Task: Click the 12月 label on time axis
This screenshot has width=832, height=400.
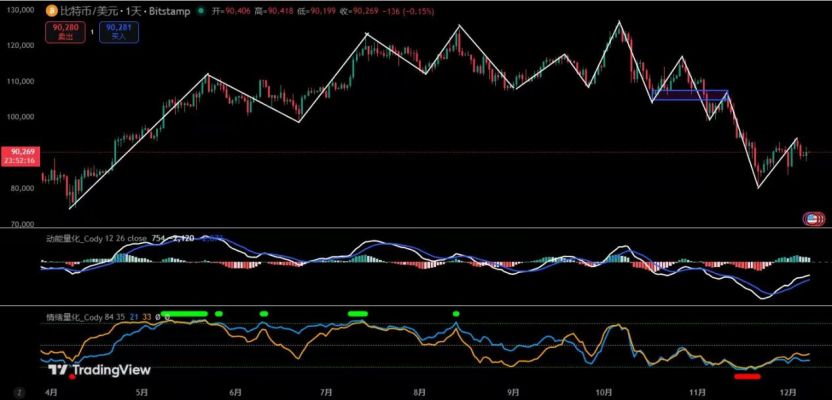Action: [789, 391]
